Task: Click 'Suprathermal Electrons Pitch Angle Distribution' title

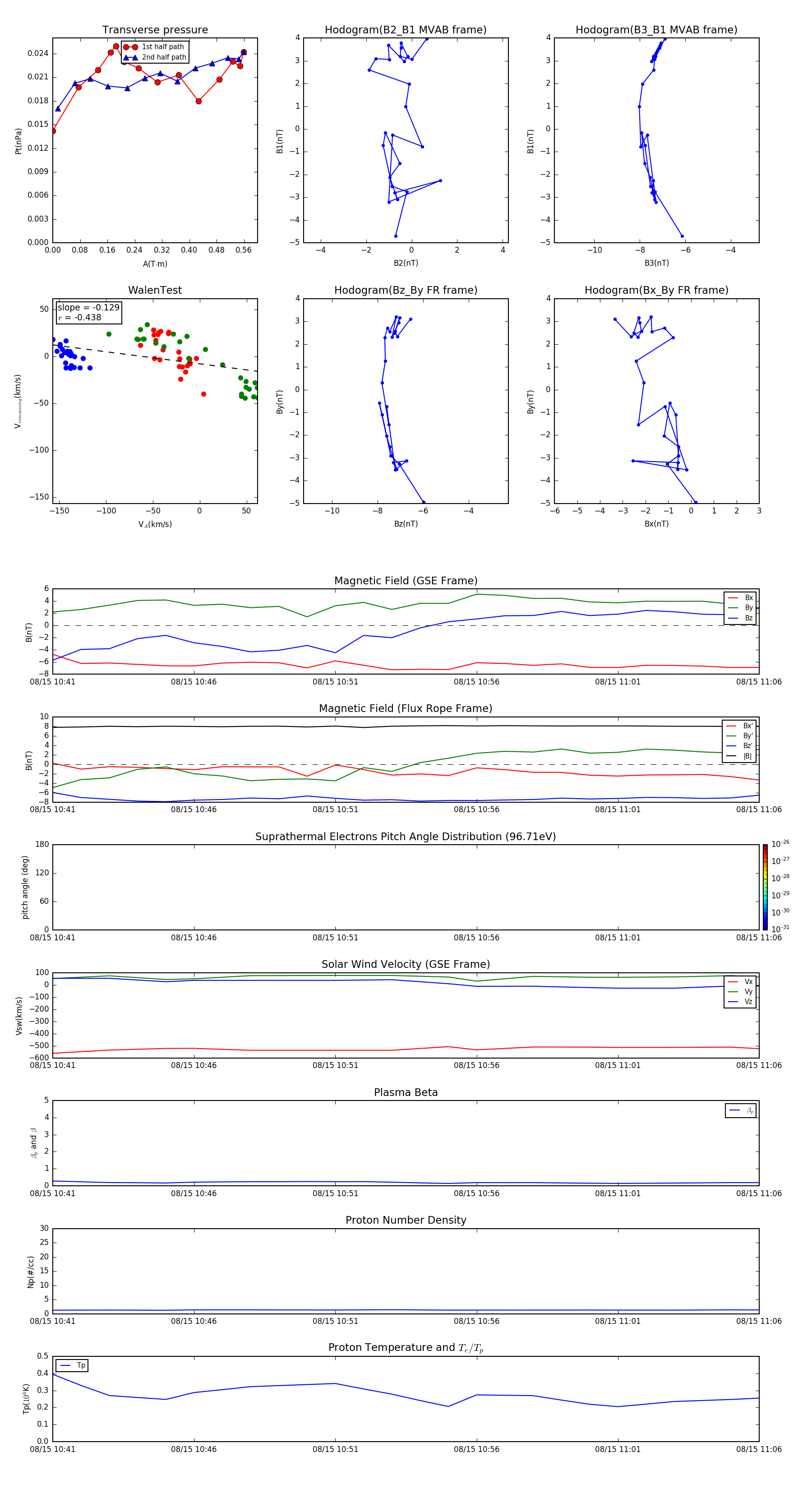Action: tap(406, 837)
